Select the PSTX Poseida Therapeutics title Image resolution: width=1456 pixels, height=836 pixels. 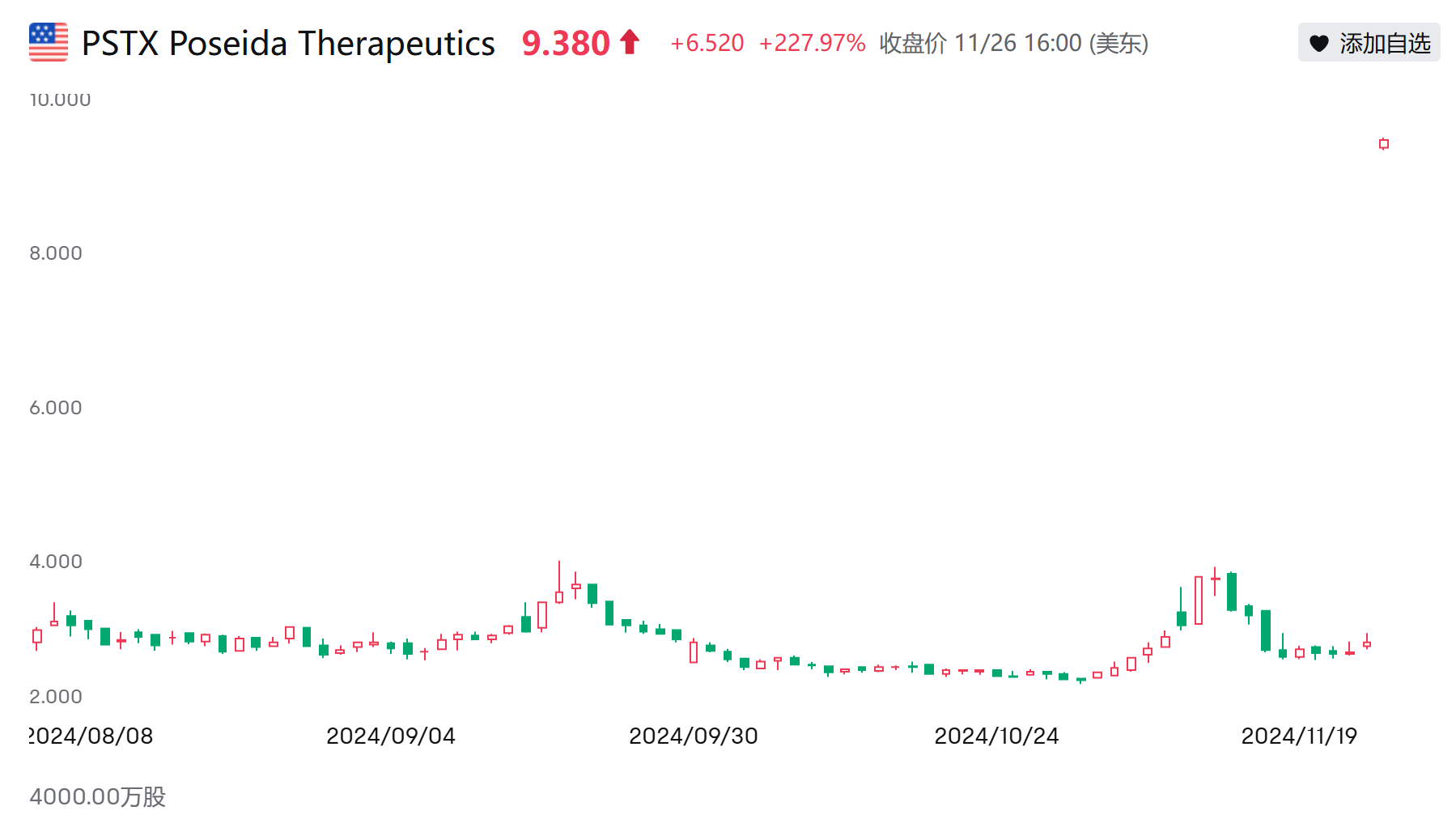pos(288,44)
